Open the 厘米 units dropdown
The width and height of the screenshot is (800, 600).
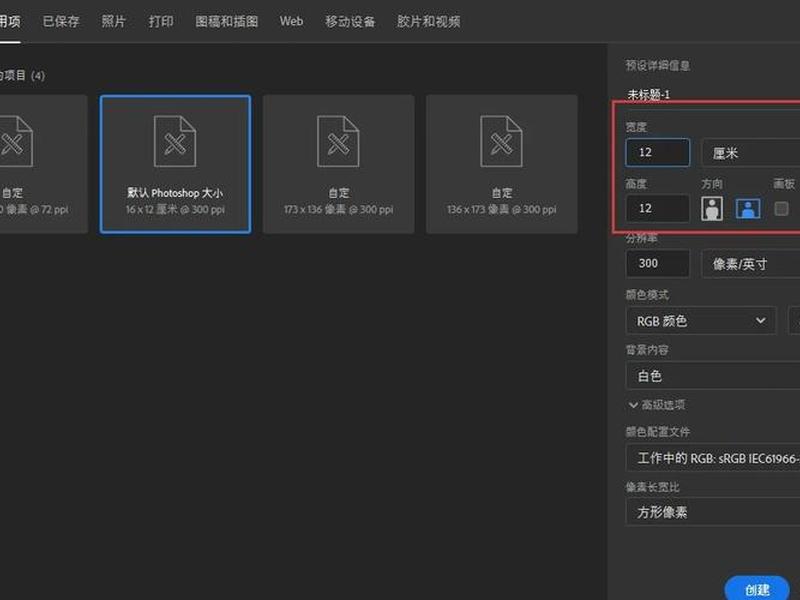(x=751, y=153)
